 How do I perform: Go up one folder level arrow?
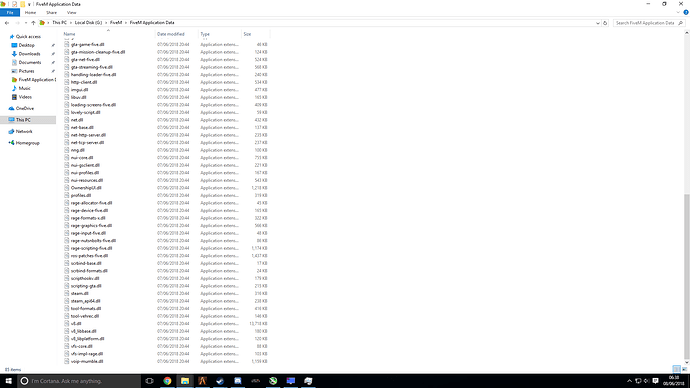[x=33, y=23]
